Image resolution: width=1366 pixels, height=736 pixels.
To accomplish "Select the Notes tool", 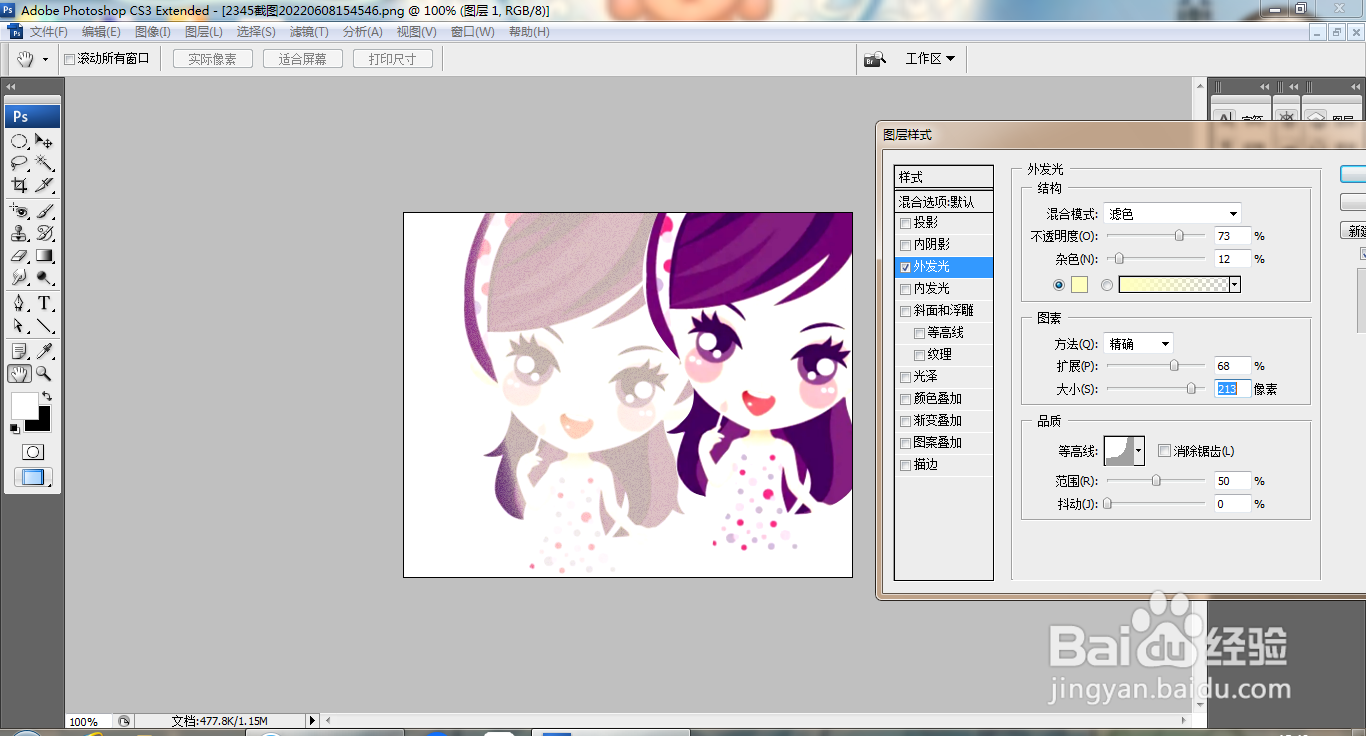I will pos(19,351).
